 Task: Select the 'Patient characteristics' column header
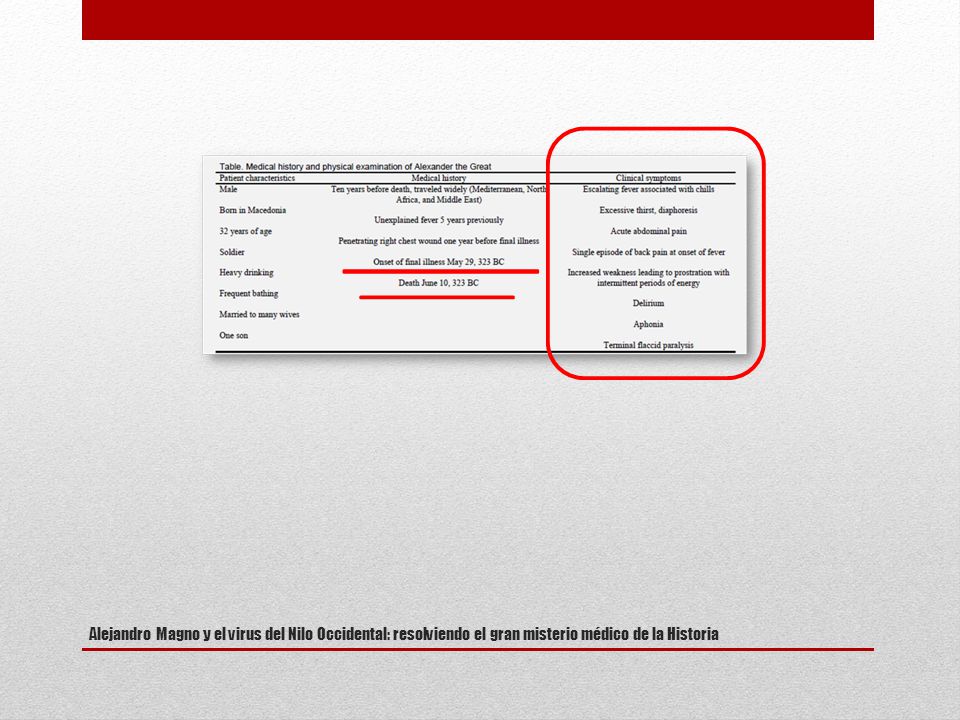pos(257,178)
